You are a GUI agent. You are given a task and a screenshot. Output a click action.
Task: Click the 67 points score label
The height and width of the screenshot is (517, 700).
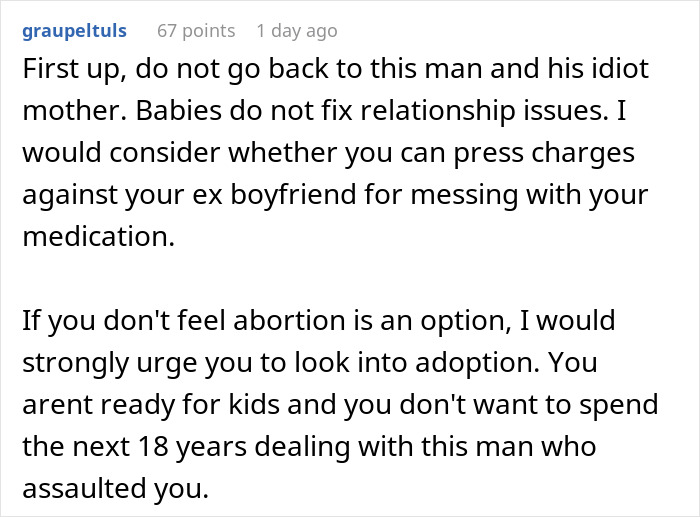(x=196, y=31)
